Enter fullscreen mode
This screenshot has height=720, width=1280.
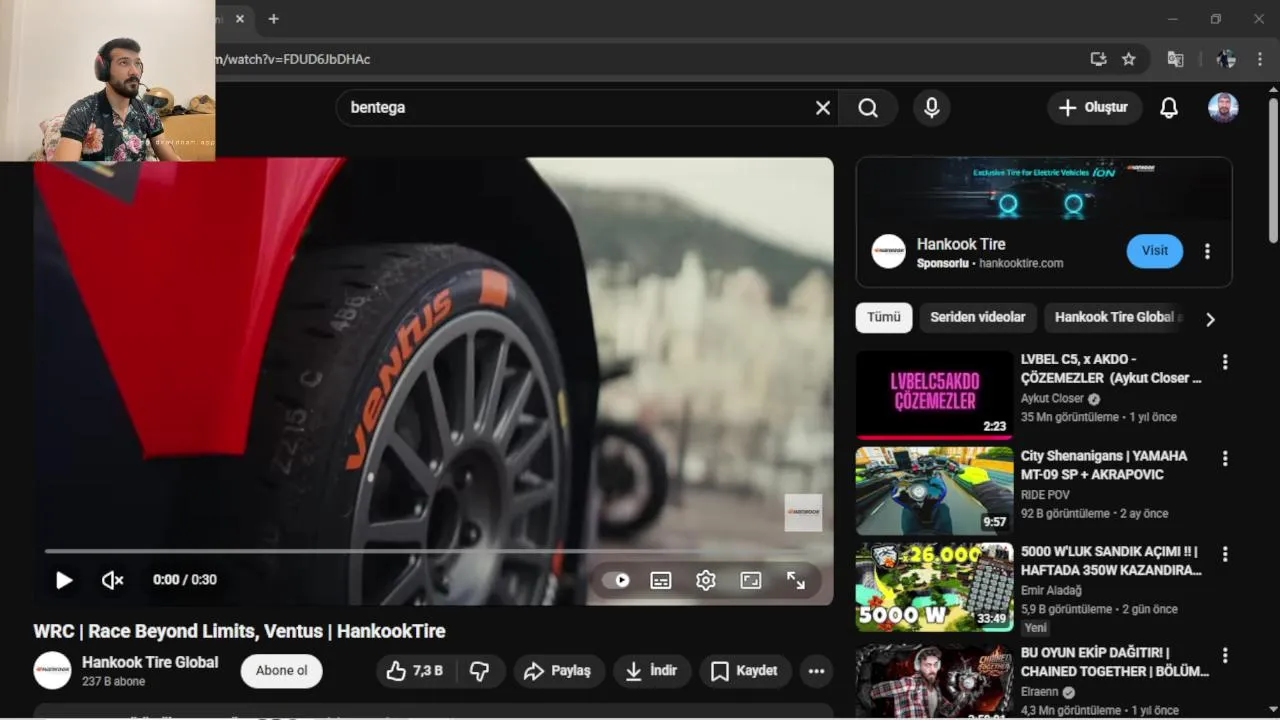[x=796, y=580]
